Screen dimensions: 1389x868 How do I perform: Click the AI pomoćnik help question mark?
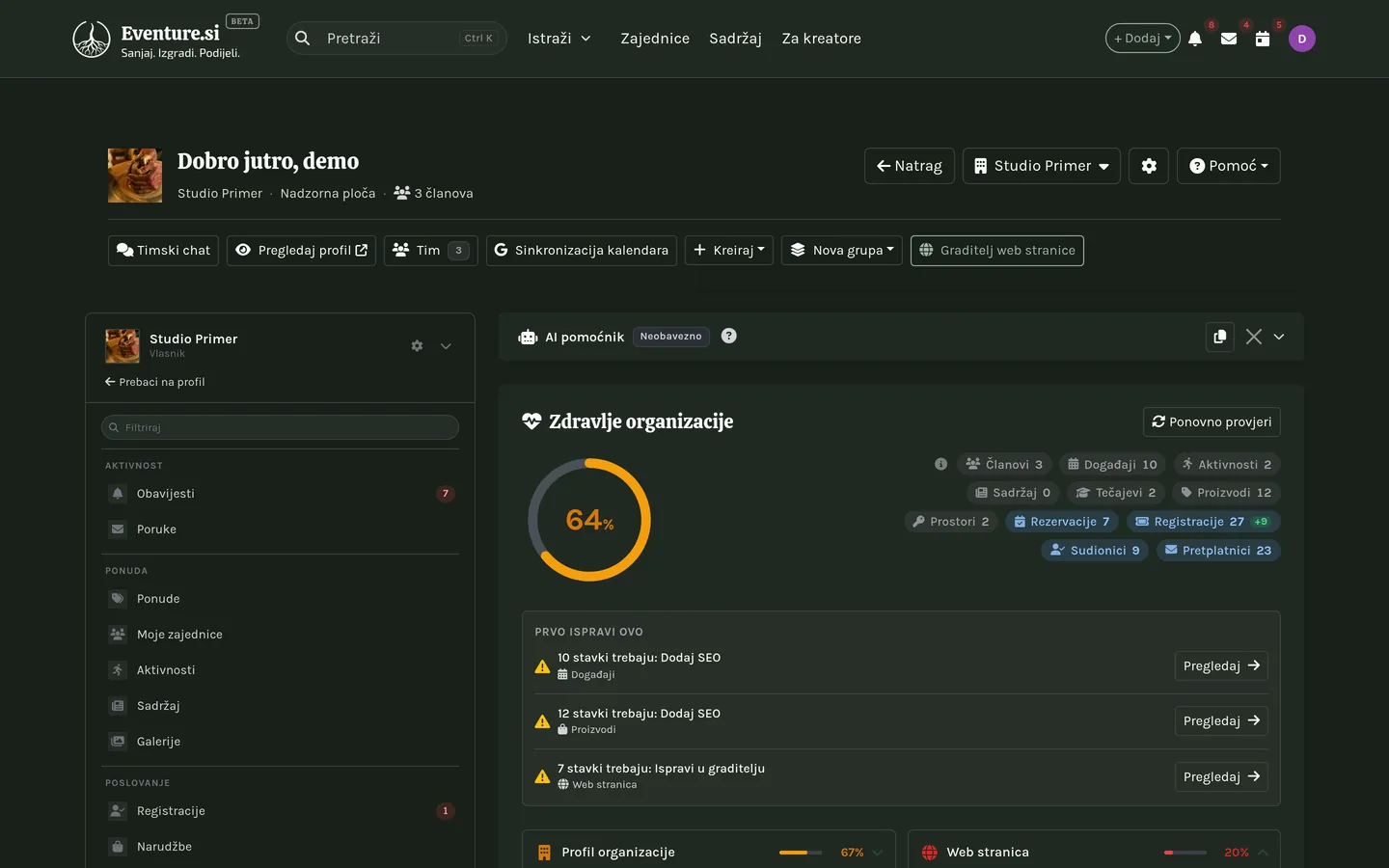tap(729, 336)
